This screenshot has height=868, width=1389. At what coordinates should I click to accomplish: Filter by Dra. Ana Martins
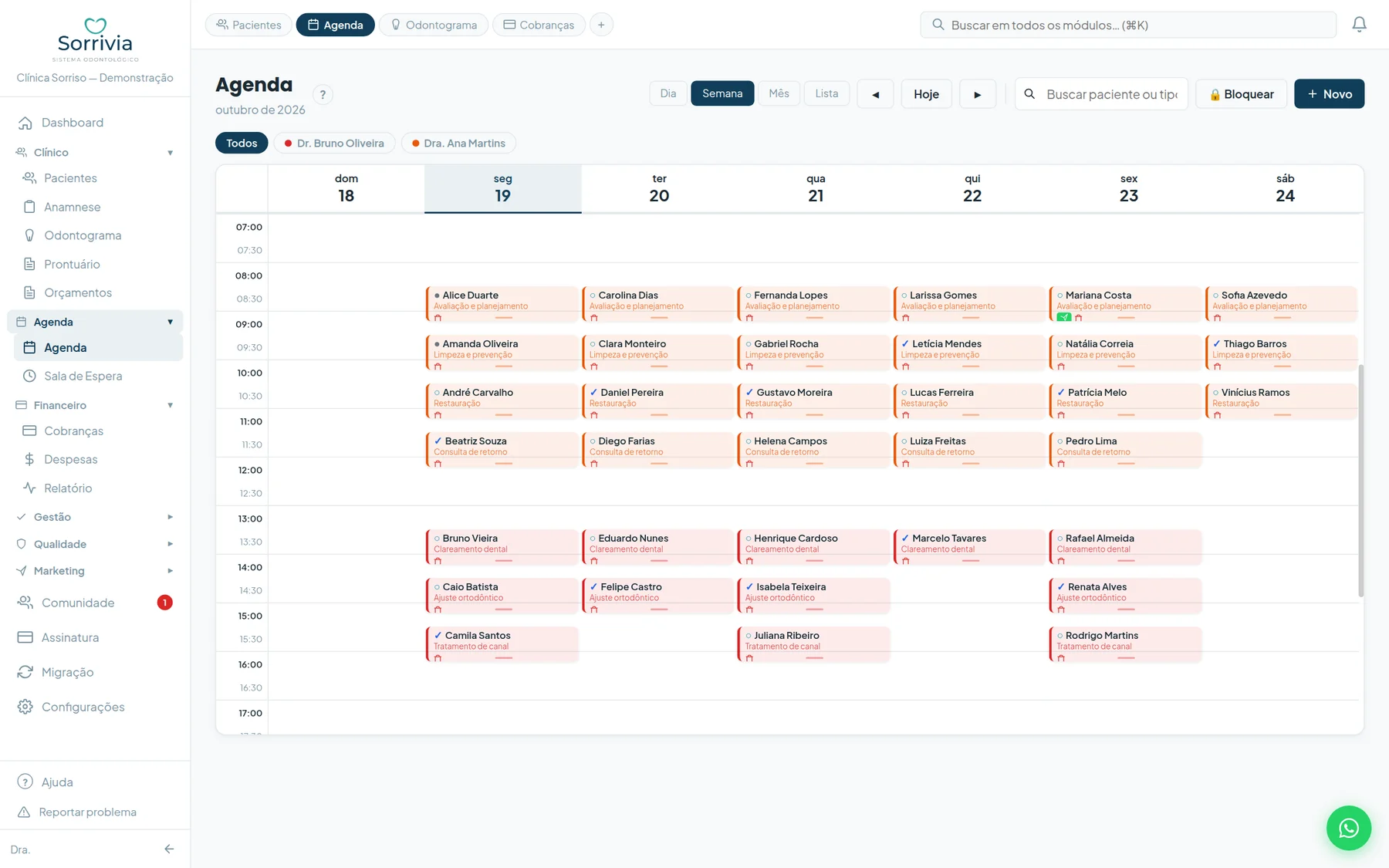click(x=458, y=143)
